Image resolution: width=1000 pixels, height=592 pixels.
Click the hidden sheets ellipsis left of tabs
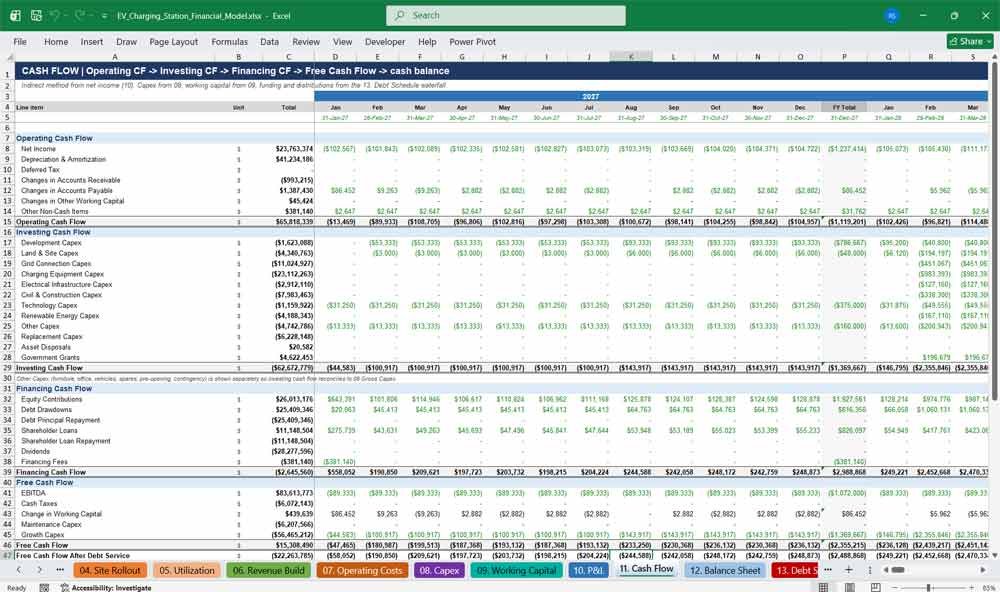coord(60,570)
